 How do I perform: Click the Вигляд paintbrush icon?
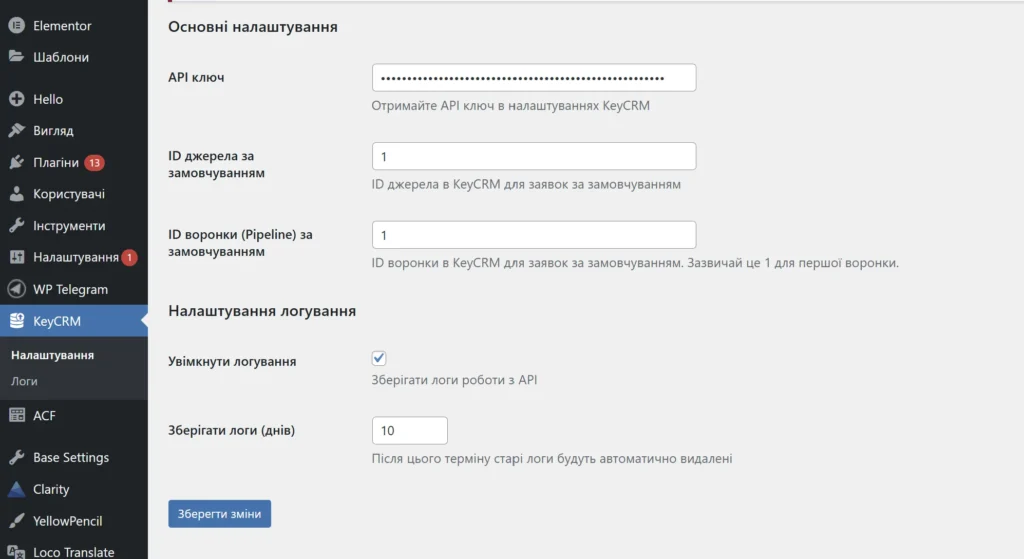click(16, 131)
